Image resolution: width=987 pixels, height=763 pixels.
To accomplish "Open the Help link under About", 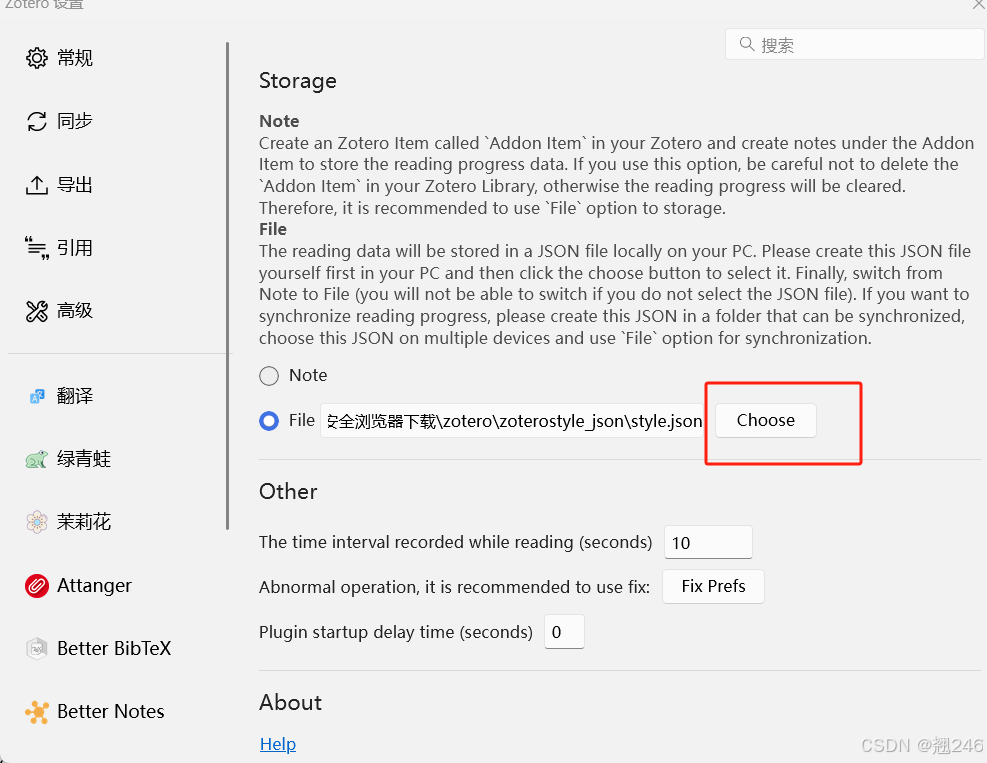I will point(278,744).
